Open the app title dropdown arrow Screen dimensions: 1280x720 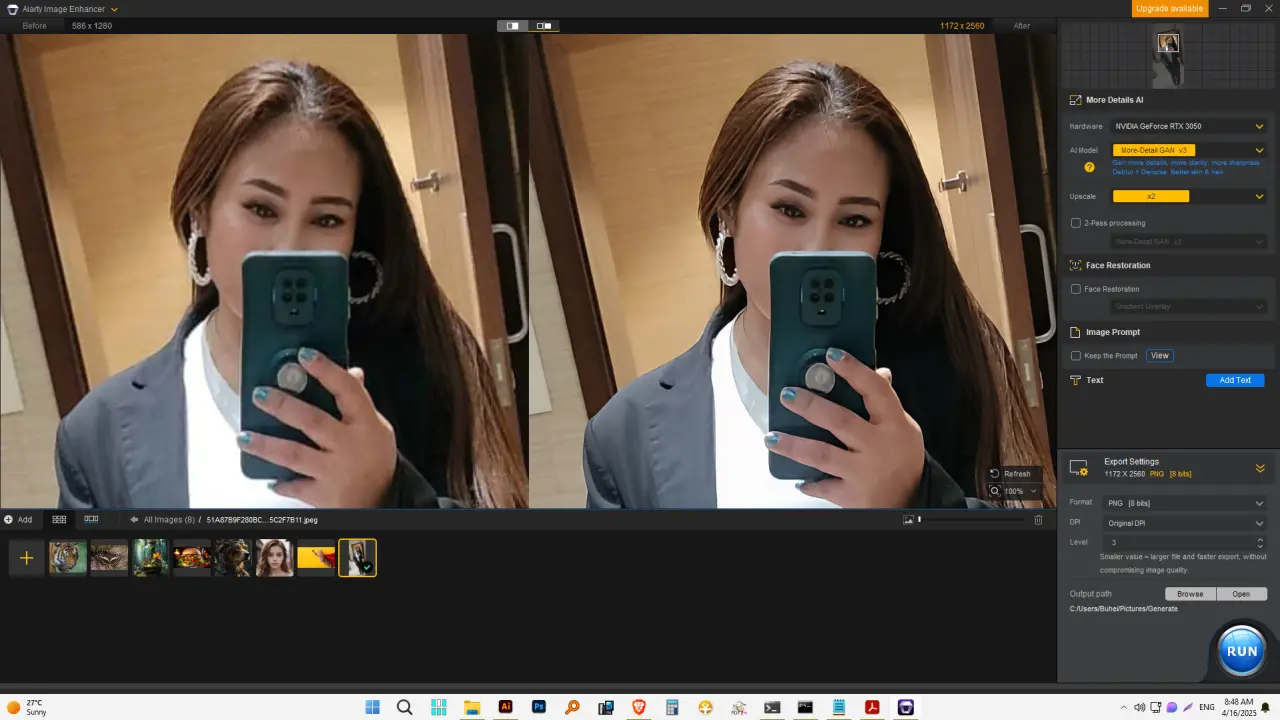(114, 9)
